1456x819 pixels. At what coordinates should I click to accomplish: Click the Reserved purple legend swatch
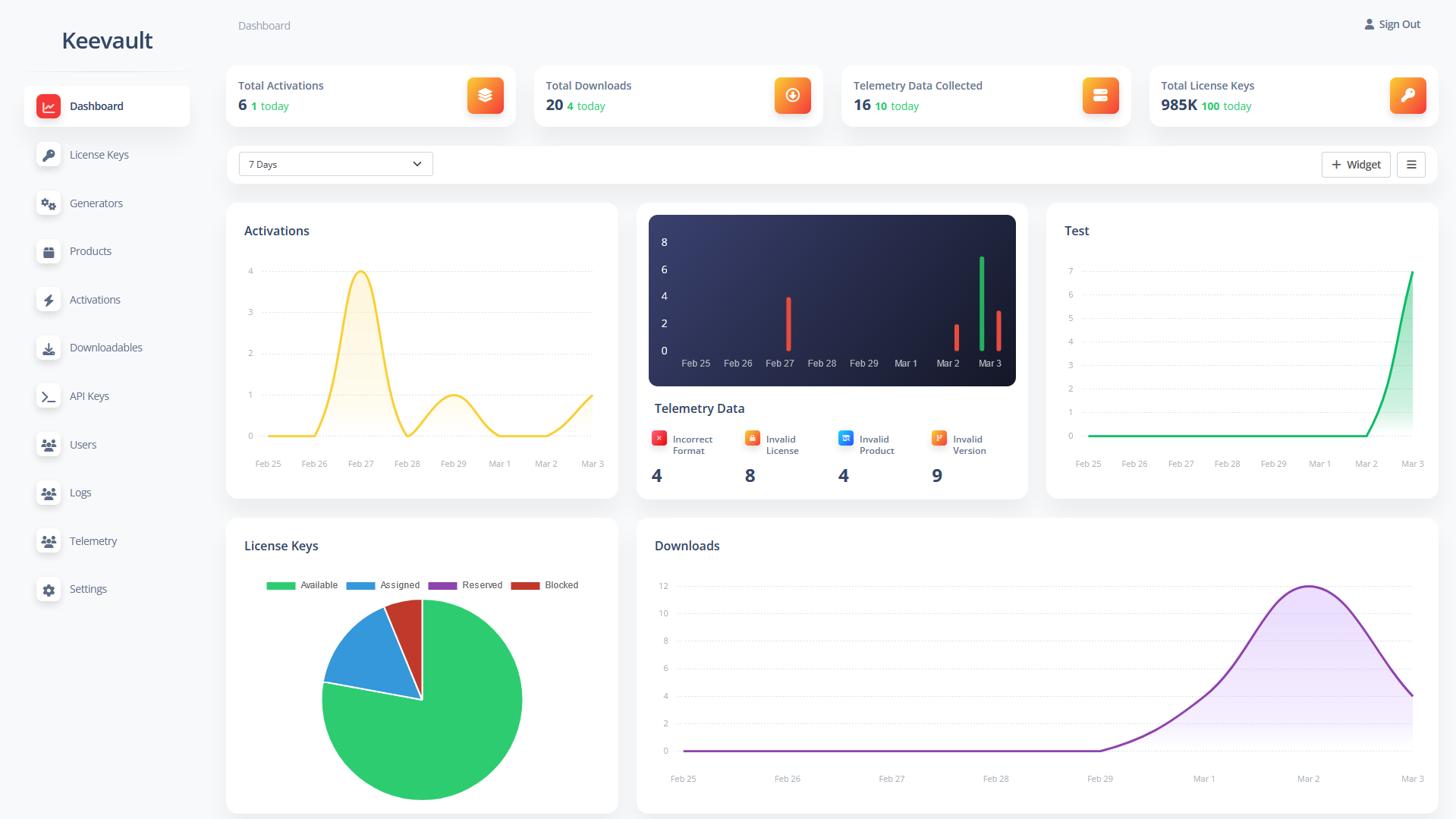point(442,585)
